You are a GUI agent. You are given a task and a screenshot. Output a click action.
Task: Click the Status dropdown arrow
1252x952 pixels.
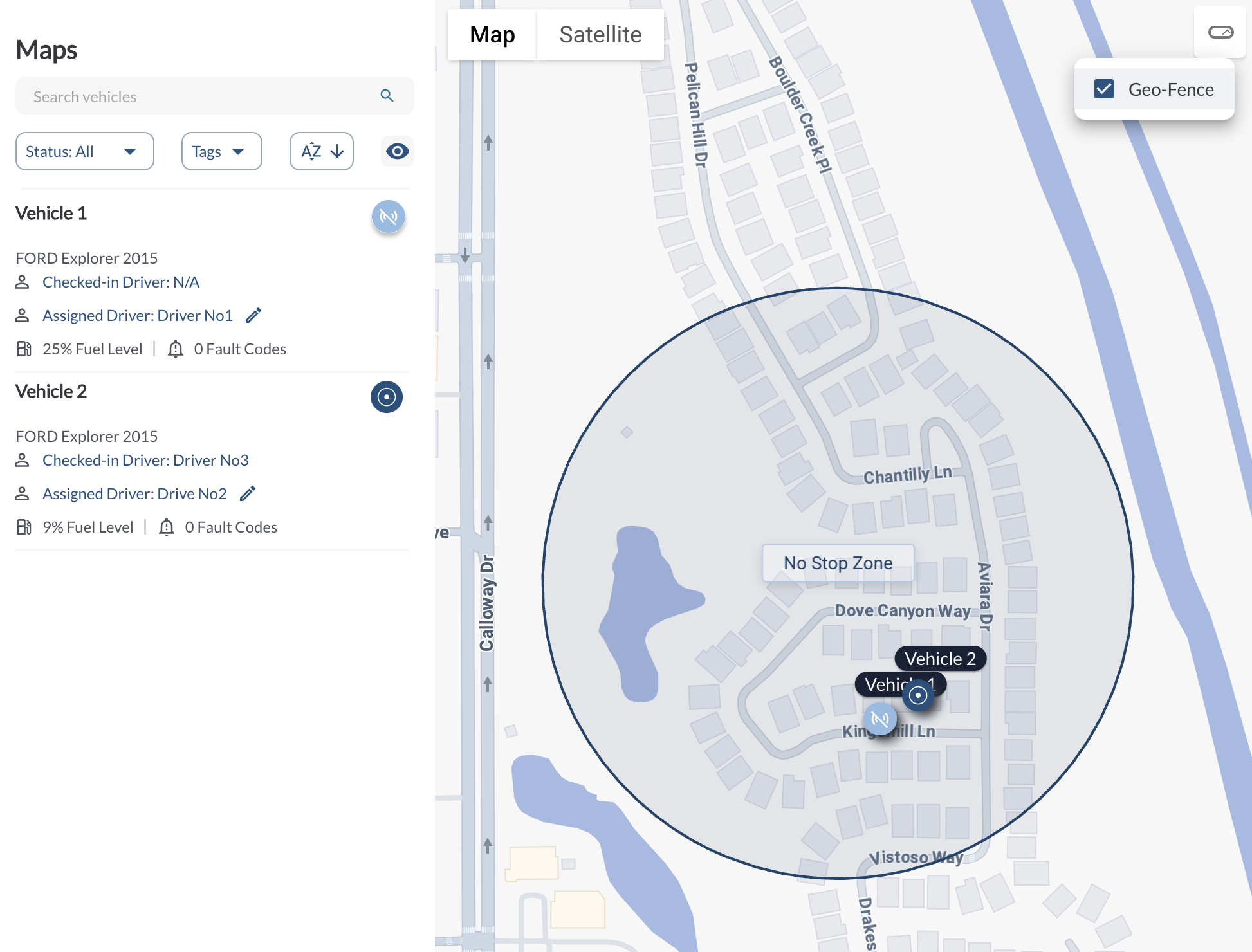pyautogui.click(x=130, y=152)
